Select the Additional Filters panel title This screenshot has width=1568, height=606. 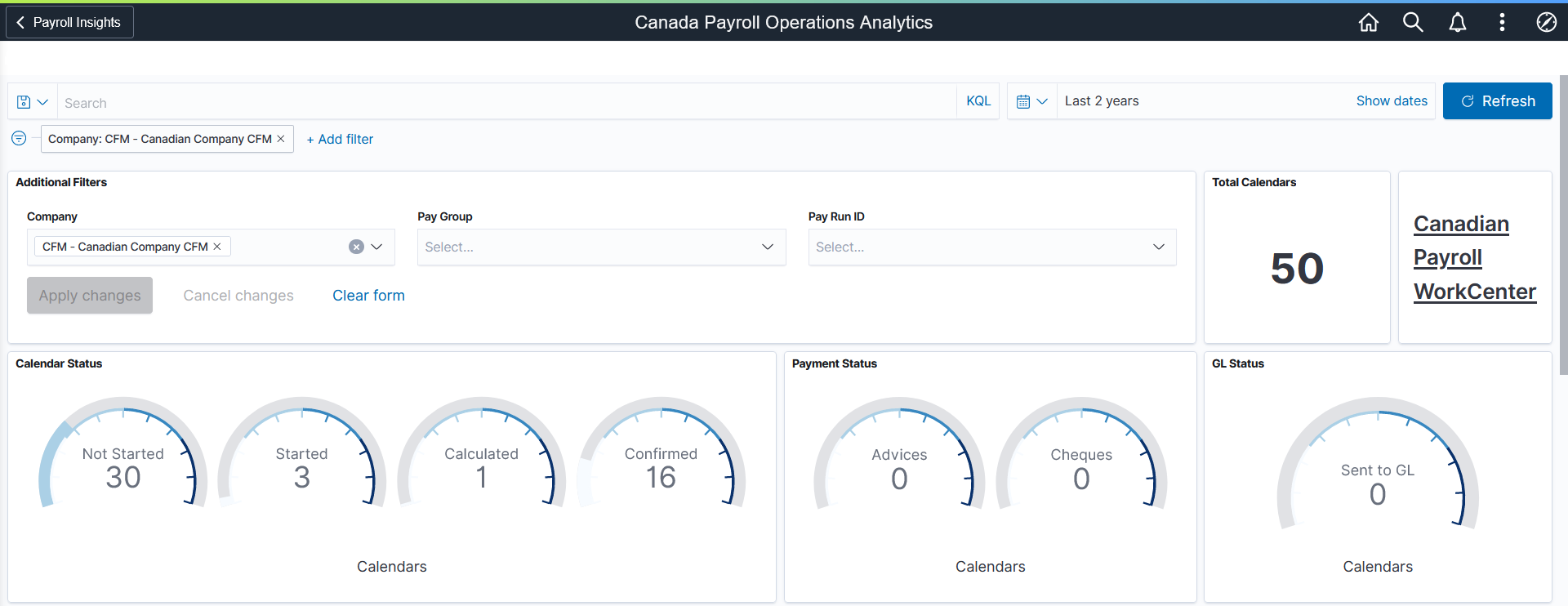(61, 182)
